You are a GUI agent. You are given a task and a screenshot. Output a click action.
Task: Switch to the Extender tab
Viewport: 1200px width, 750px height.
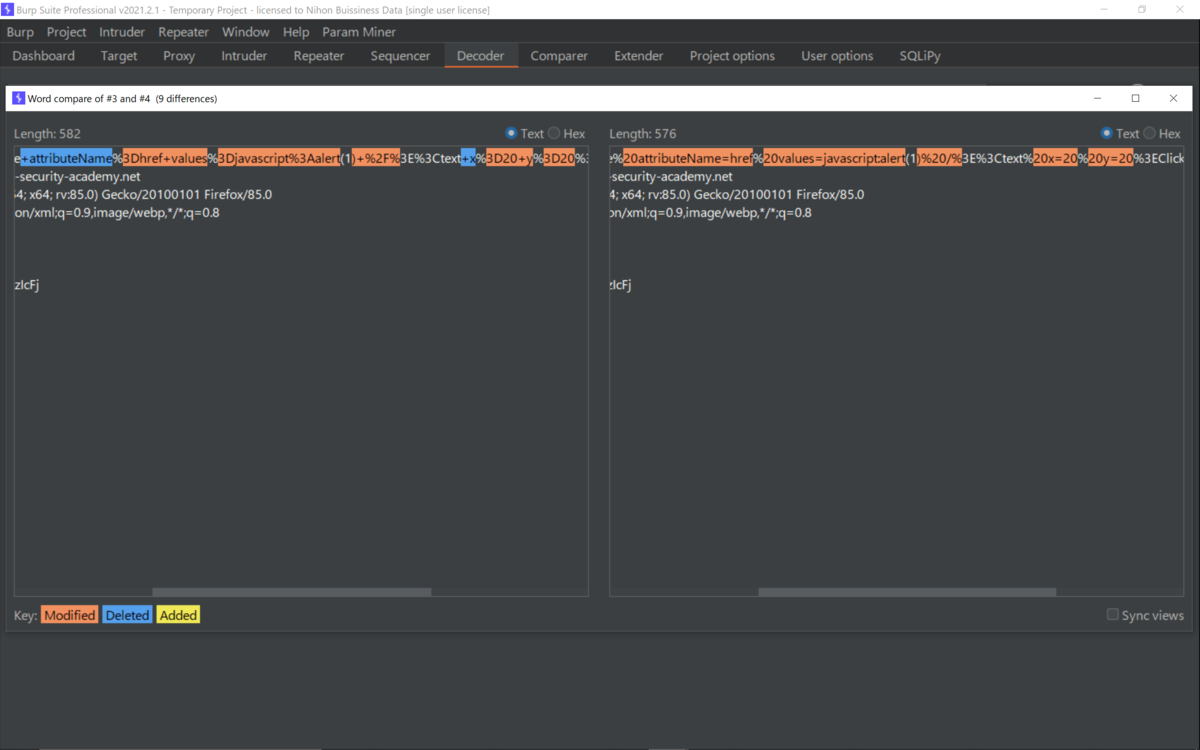click(639, 56)
